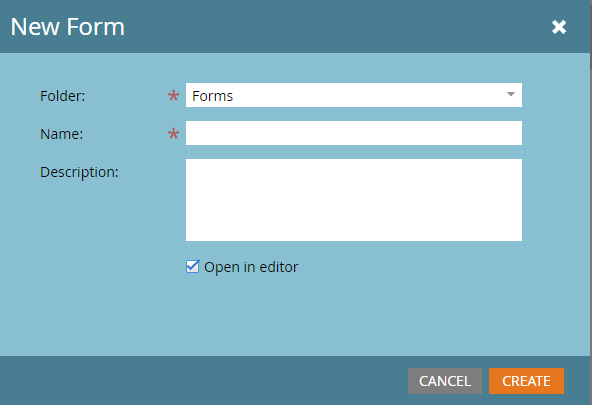The image size is (592, 405).
Task: Toggle via the Open in editor label
Action: pyautogui.click(x=251, y=267)
